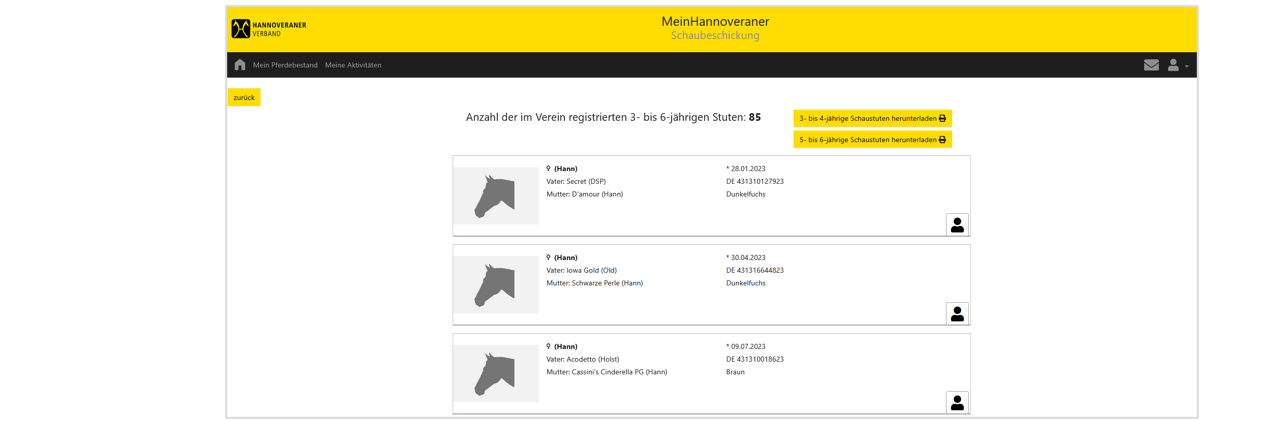Select horse thumbnail of mare born 28.01.2023
The height and width of the screenshot is (421, 1266).
tap(496, 196)
